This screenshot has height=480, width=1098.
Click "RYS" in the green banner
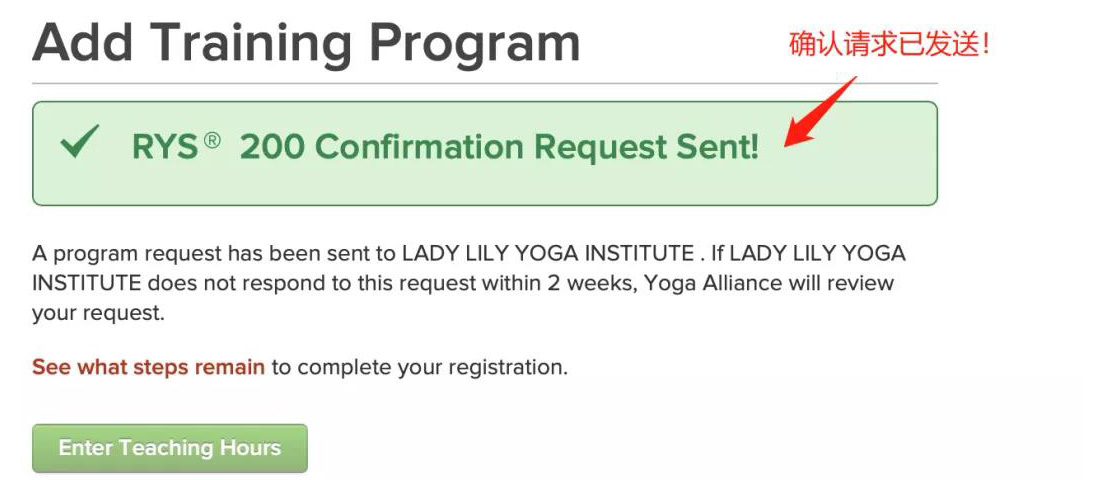pyautogui.click(x=165, y=147)
